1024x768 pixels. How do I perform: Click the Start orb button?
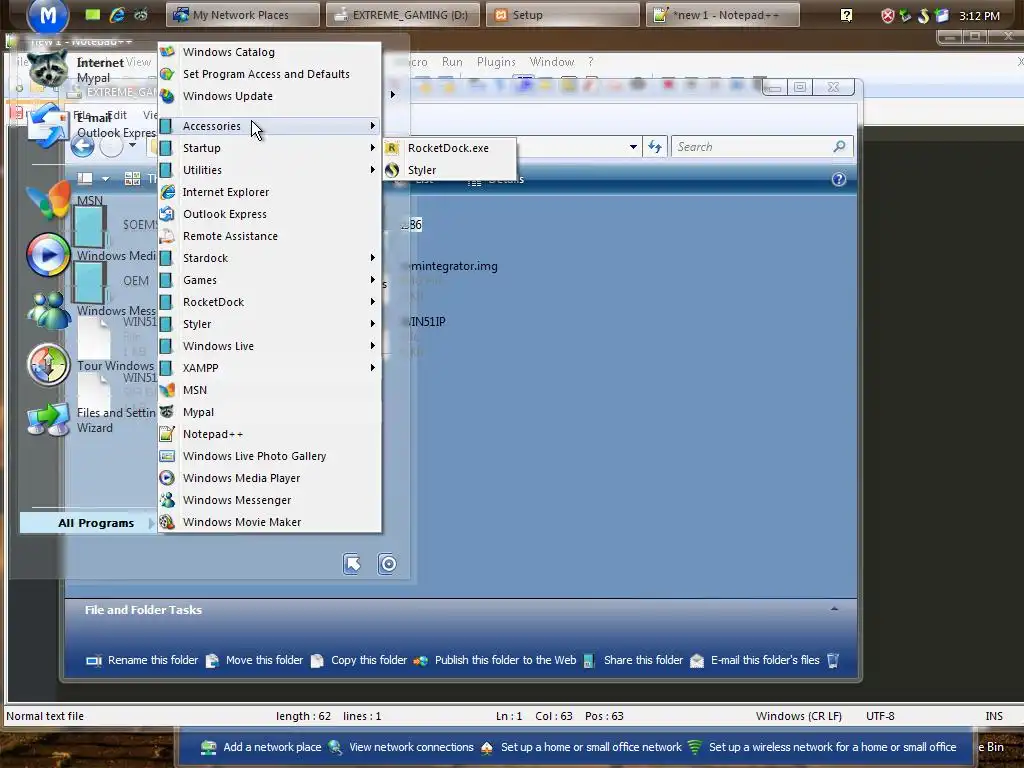[48, 16]
